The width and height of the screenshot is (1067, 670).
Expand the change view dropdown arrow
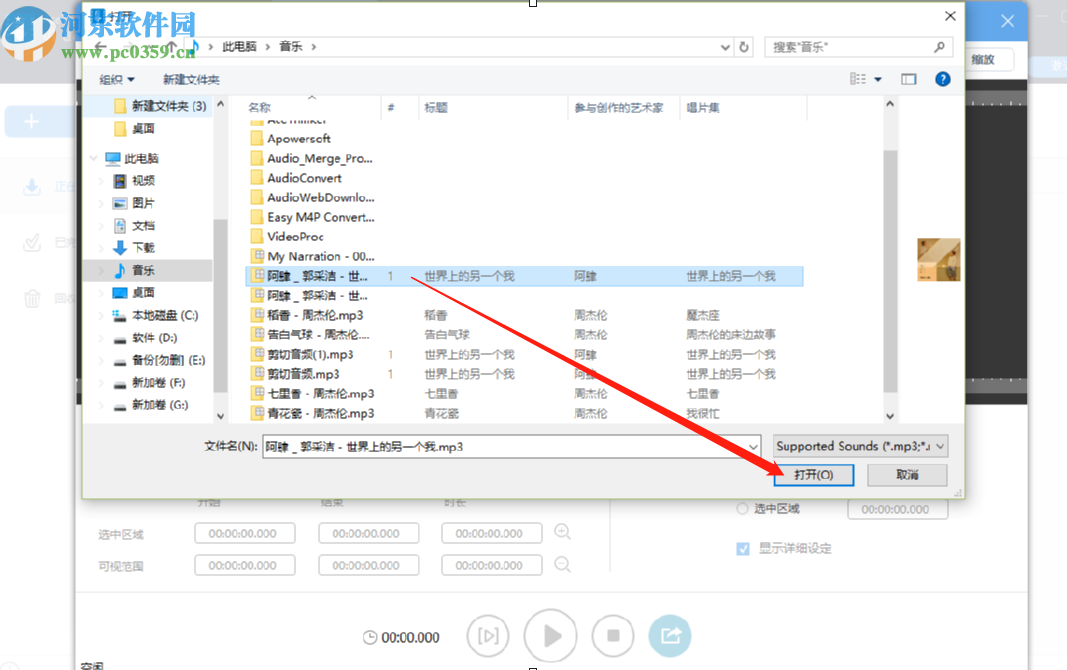[876, 79]
